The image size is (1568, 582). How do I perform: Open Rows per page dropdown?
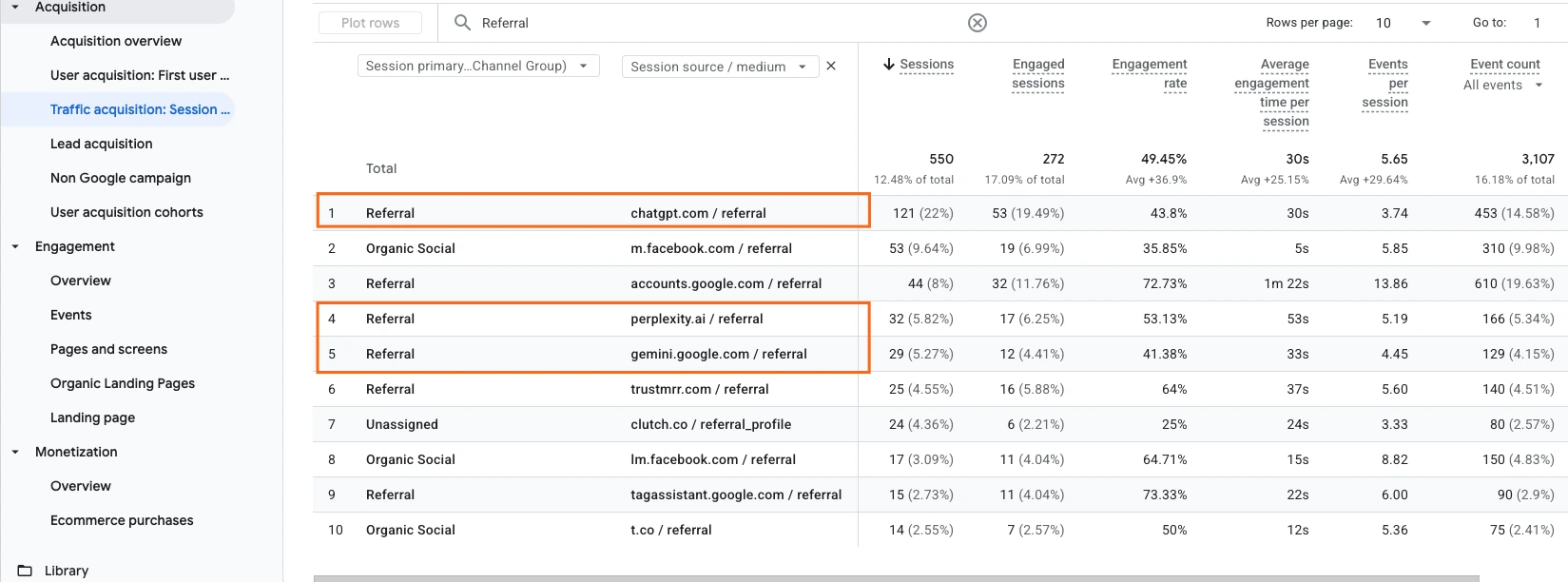[1403, 23]
